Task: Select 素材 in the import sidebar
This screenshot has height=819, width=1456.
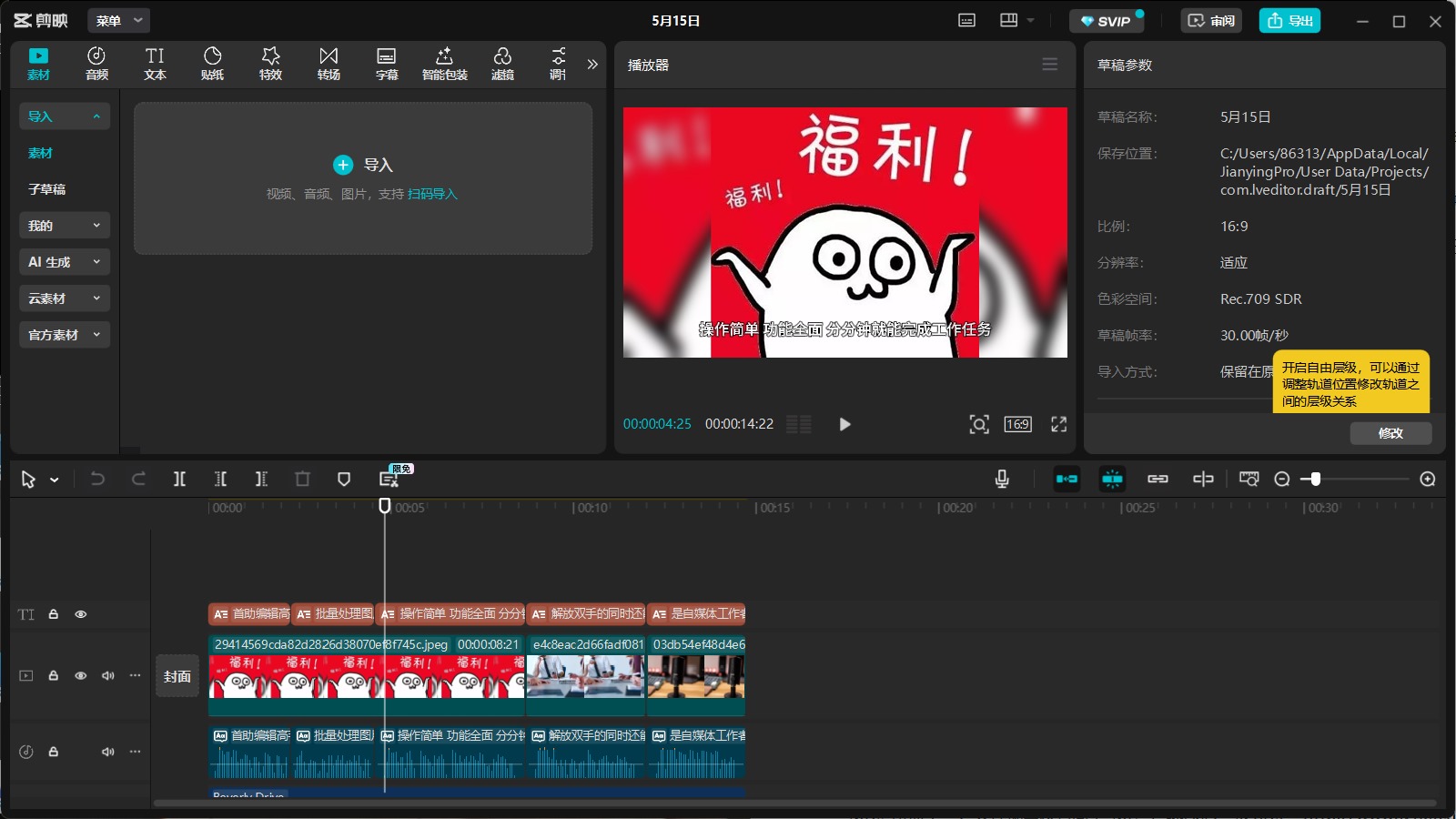Action: click(x=40, y=153)
